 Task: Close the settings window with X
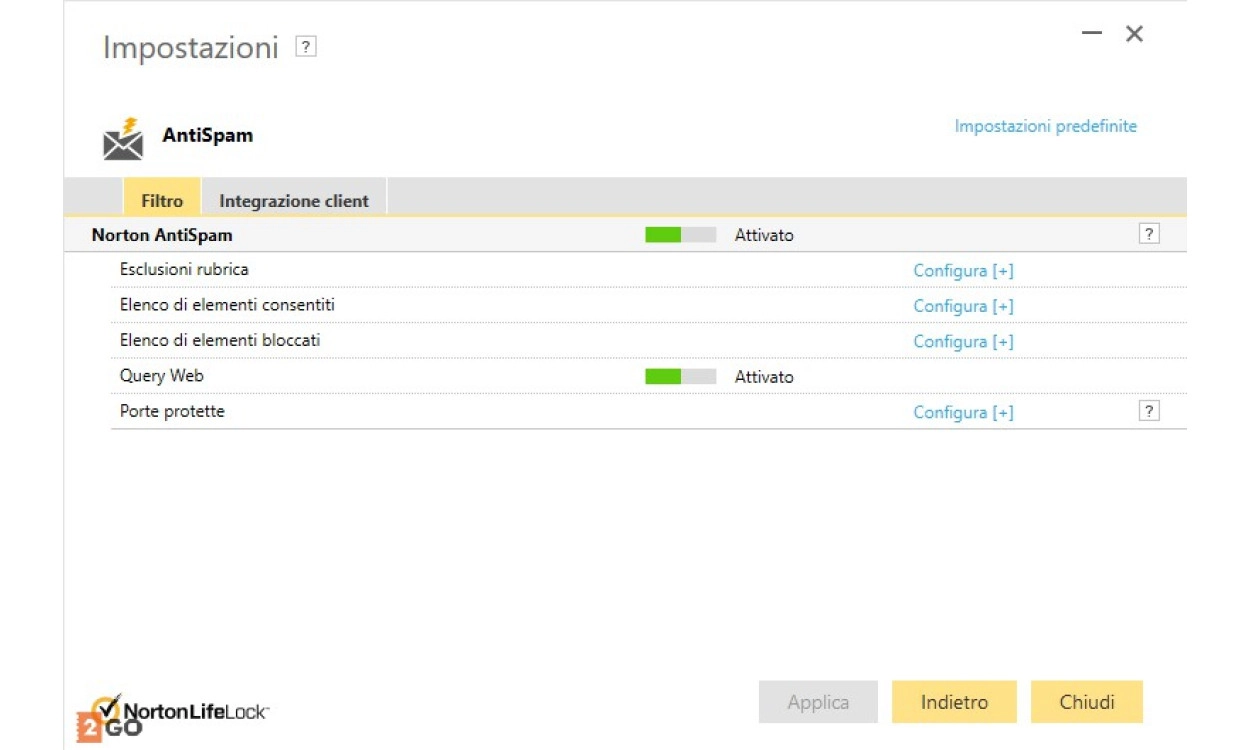point(1134,34)
